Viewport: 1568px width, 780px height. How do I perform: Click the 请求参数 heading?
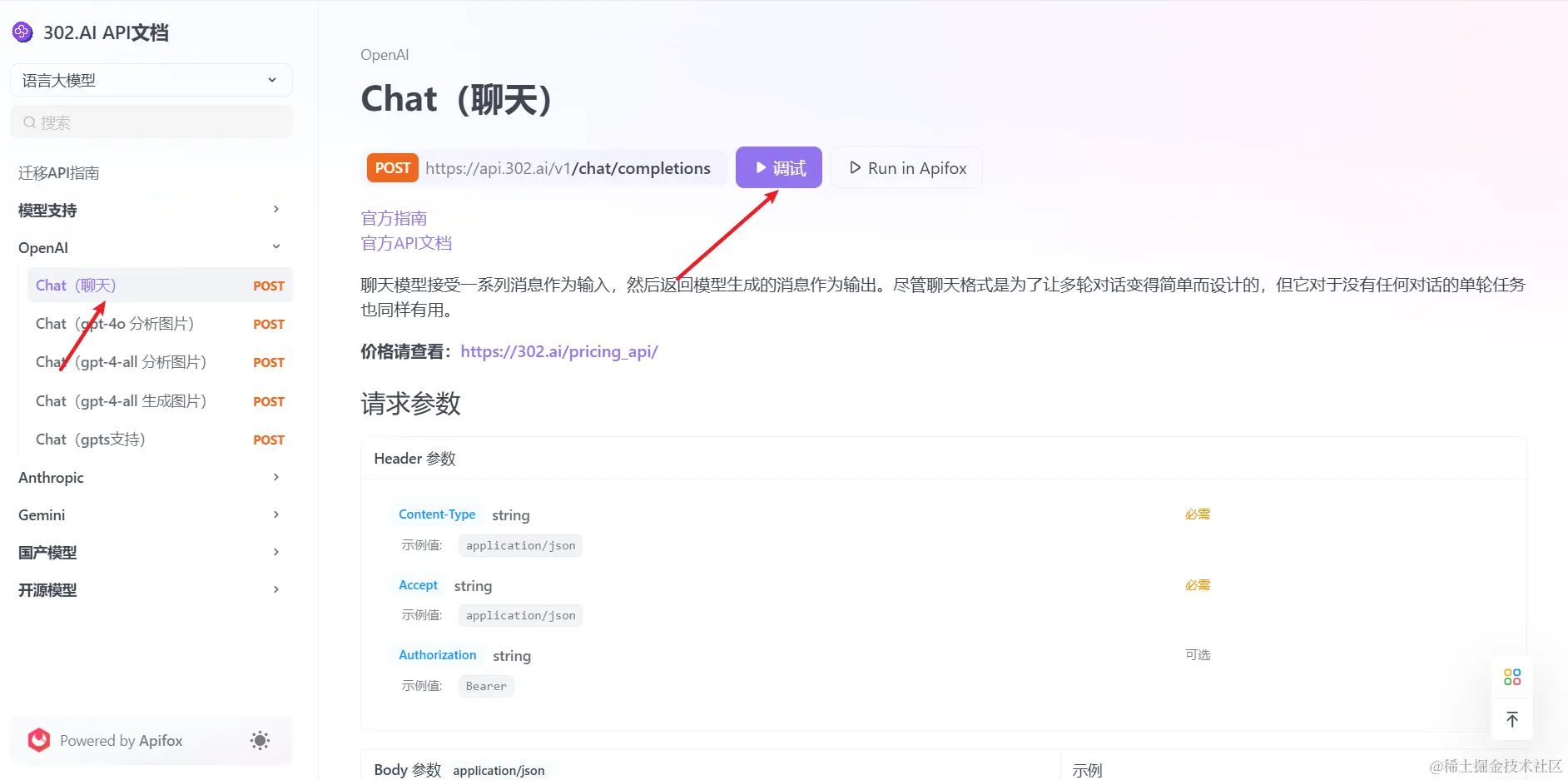pos(410,404)
